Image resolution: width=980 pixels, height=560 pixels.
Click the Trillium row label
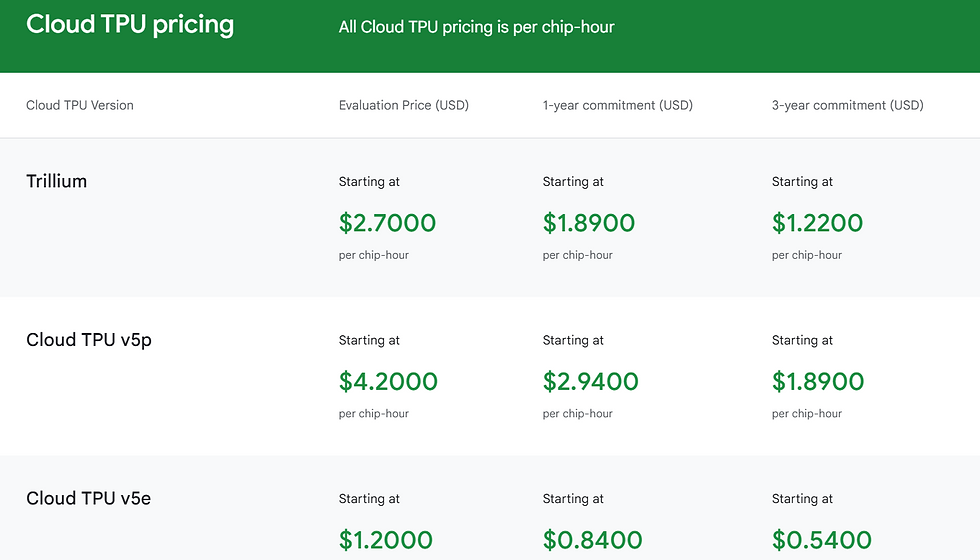click(56, 181)
